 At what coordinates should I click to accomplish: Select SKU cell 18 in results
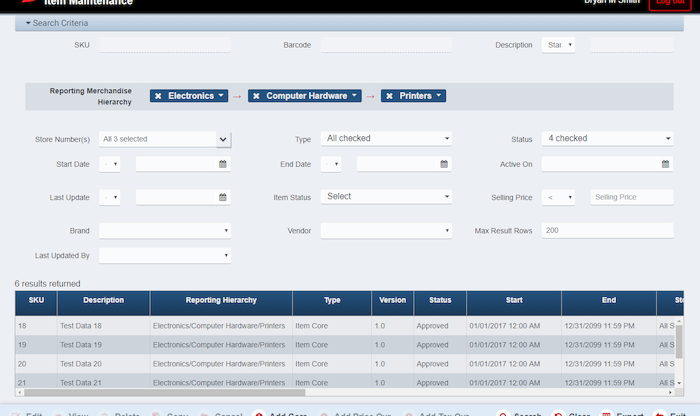(x=36, y=326)
